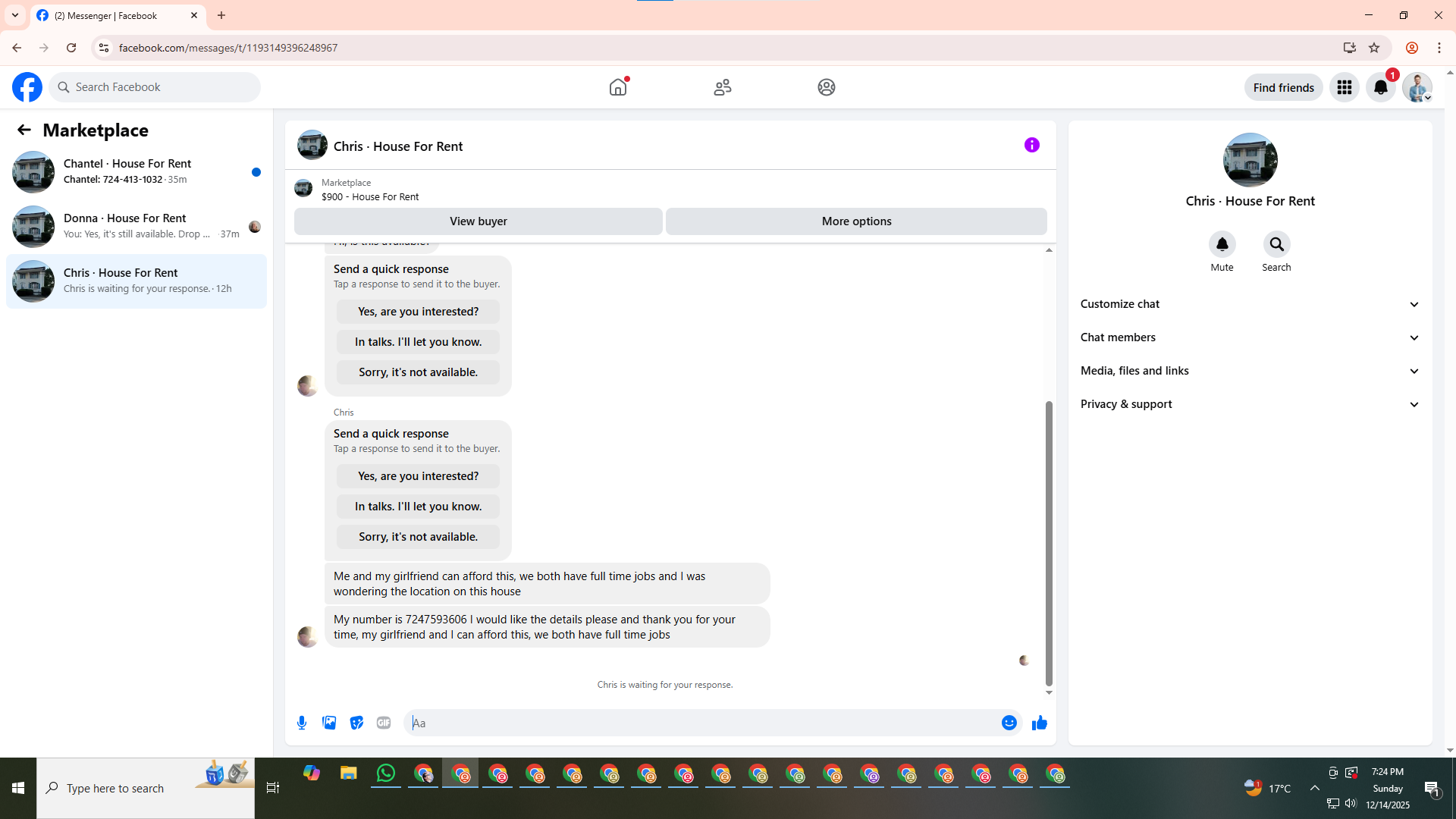The image size is (1456, 819).
Task: Click the Aa message input field
Action: (x=701, y=723)
